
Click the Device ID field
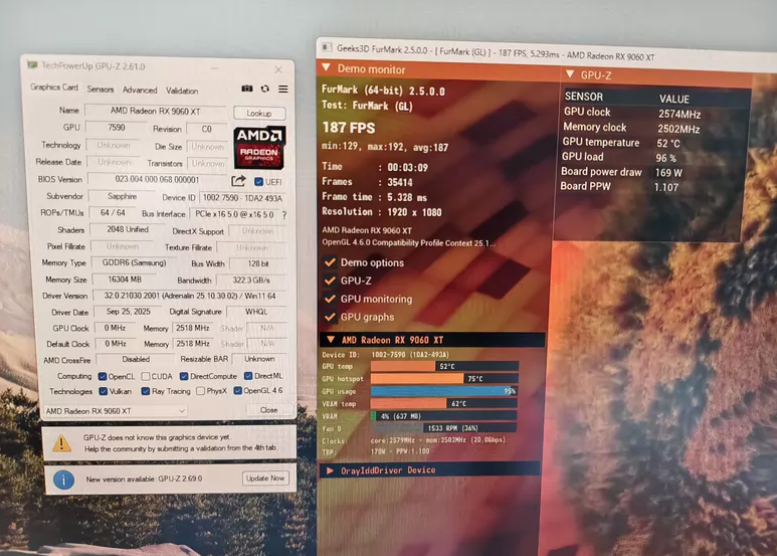[242, 198]
